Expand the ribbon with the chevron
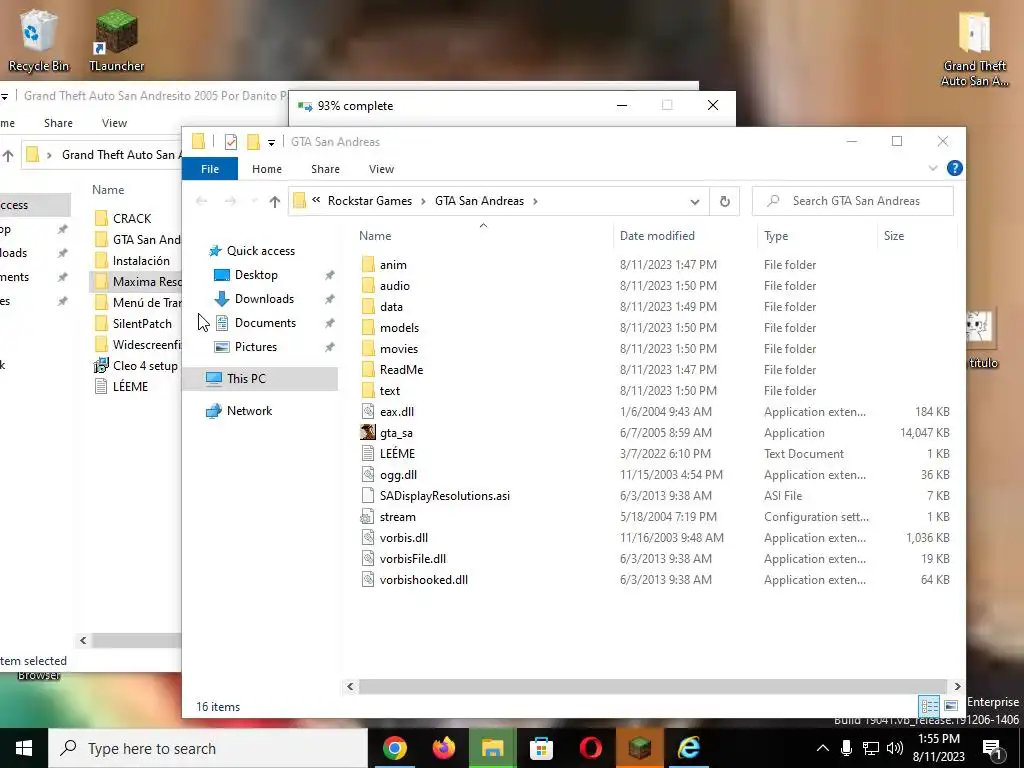 (x=933, y=168)
